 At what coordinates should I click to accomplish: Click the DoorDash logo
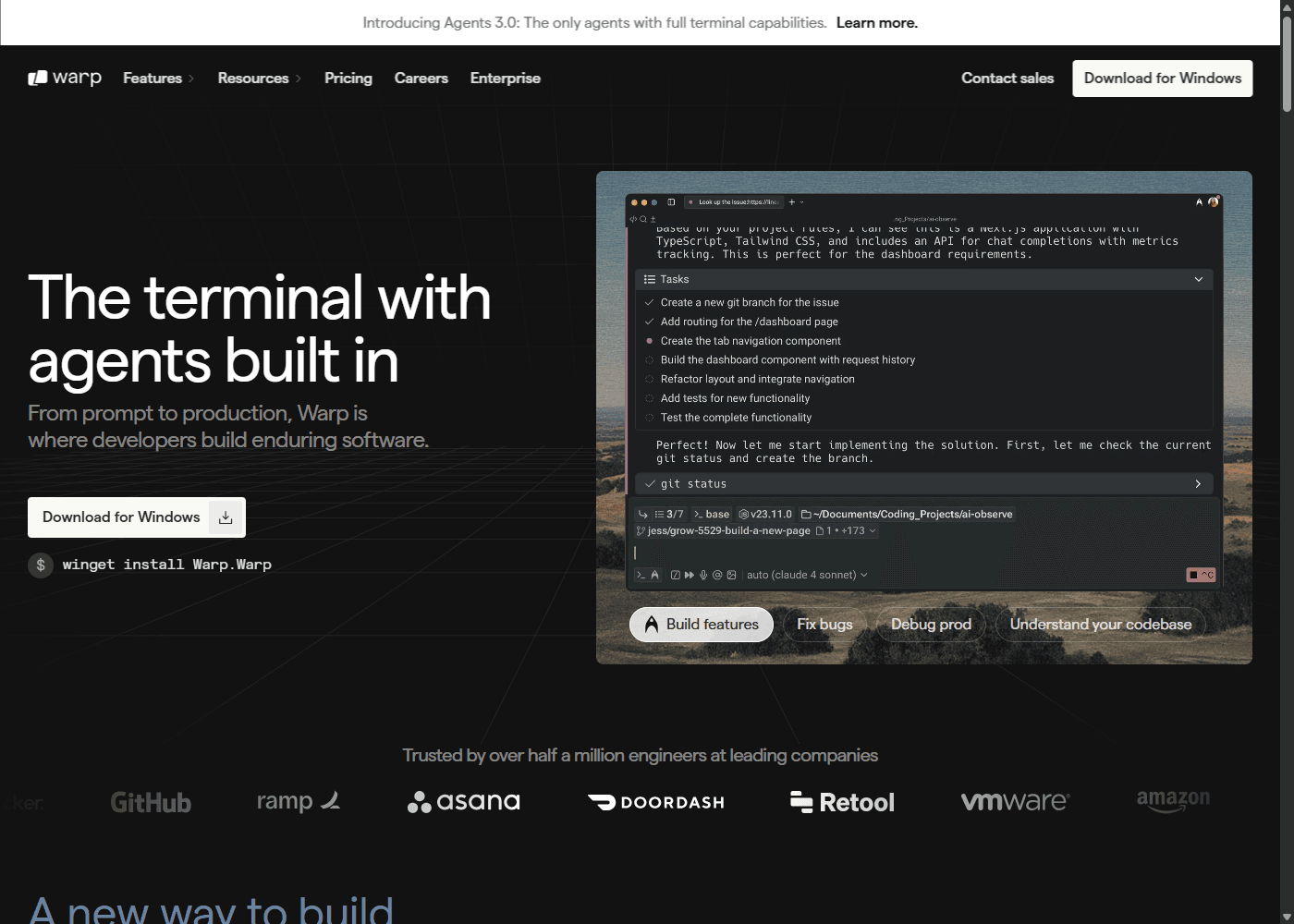click(656, 802)
